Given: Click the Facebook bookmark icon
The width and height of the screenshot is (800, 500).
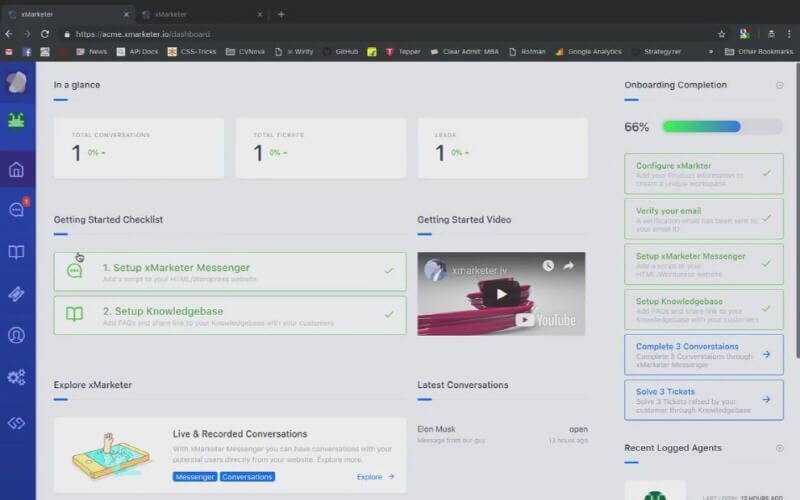Looking at the screenshot, I should point(27,52).
